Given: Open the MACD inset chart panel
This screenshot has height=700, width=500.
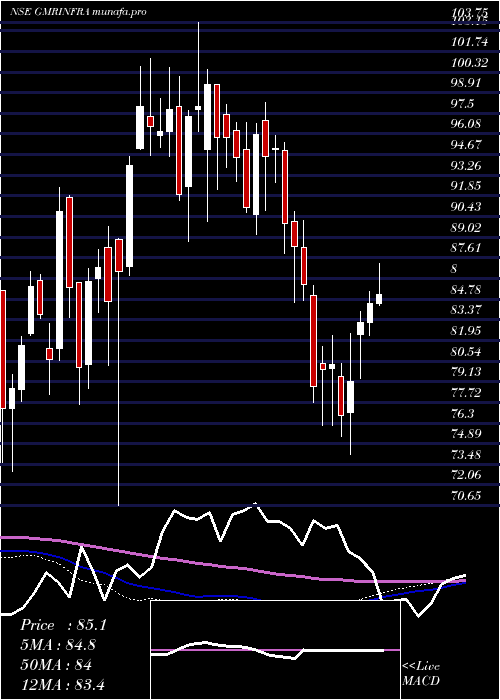Looking at the screenshot, I should [275, 650].
